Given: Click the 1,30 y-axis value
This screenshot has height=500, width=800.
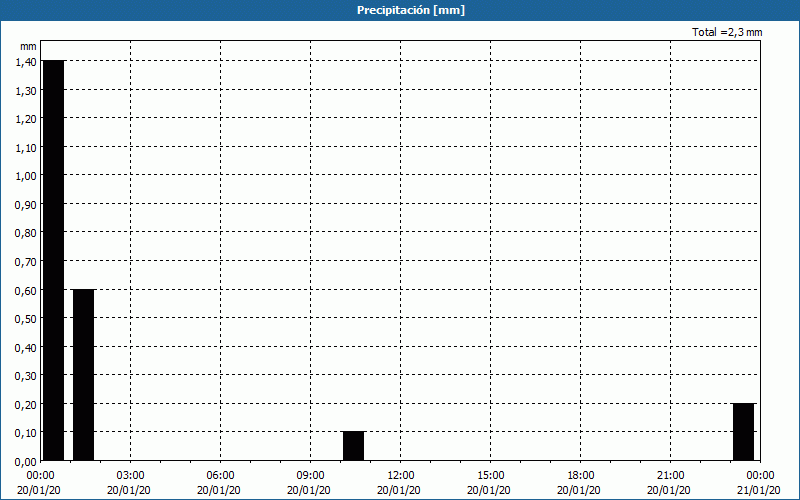Looking at the screenshot, I should click(x=26, y=90).
